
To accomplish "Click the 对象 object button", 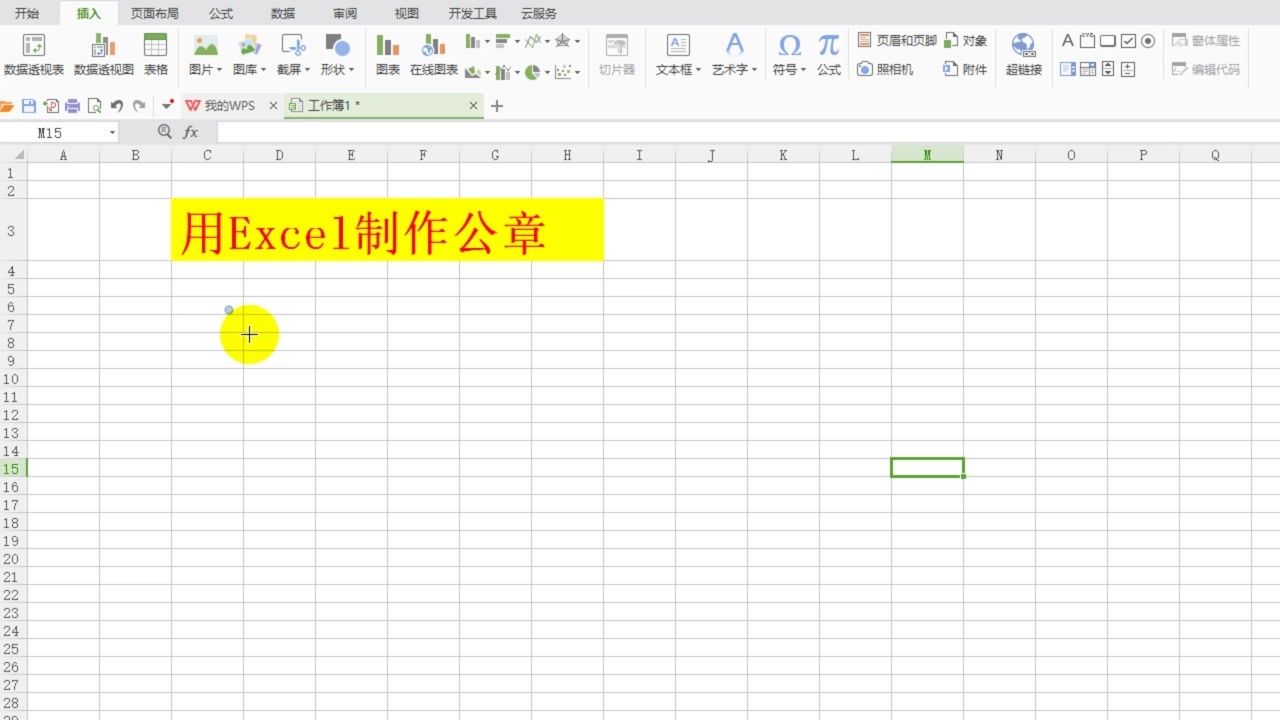I will tap(965, 41).
